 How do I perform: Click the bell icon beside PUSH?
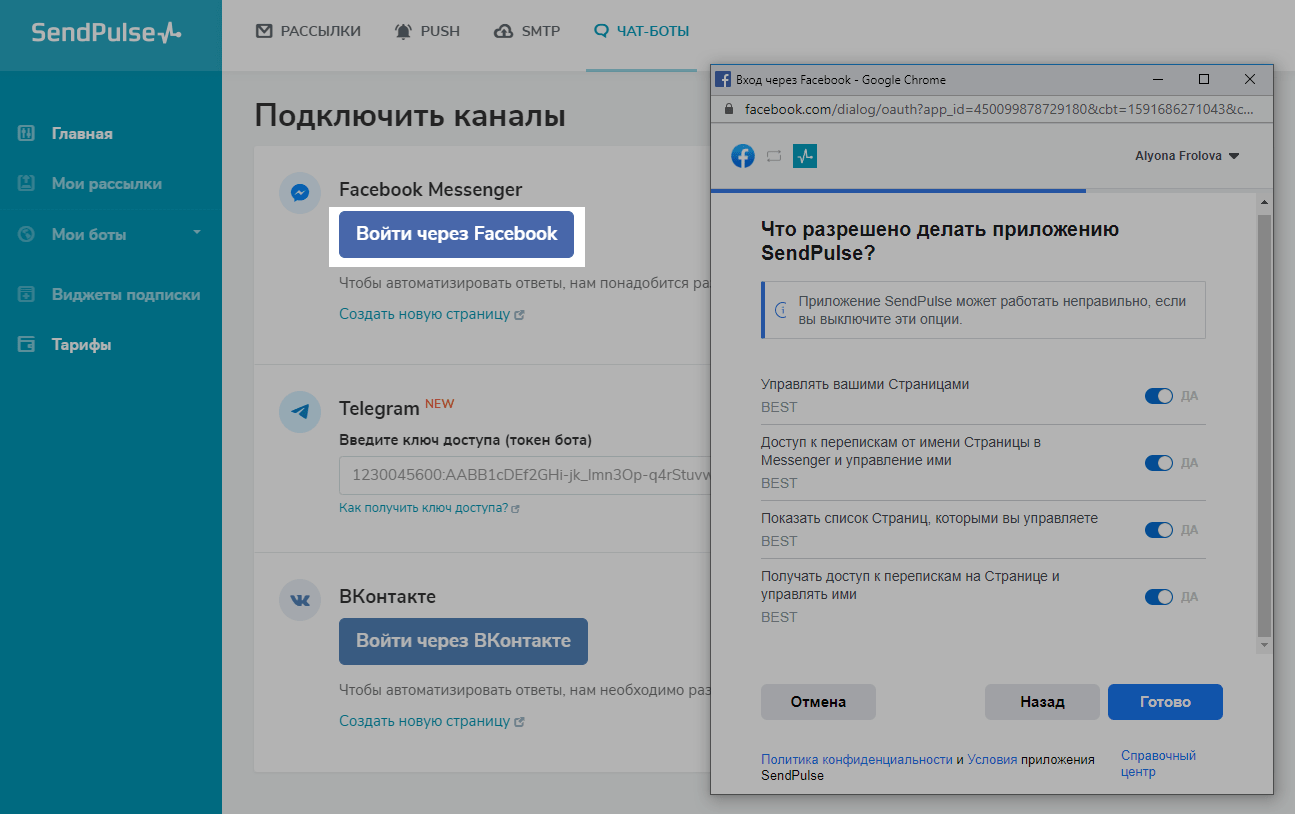pos(403,31)
